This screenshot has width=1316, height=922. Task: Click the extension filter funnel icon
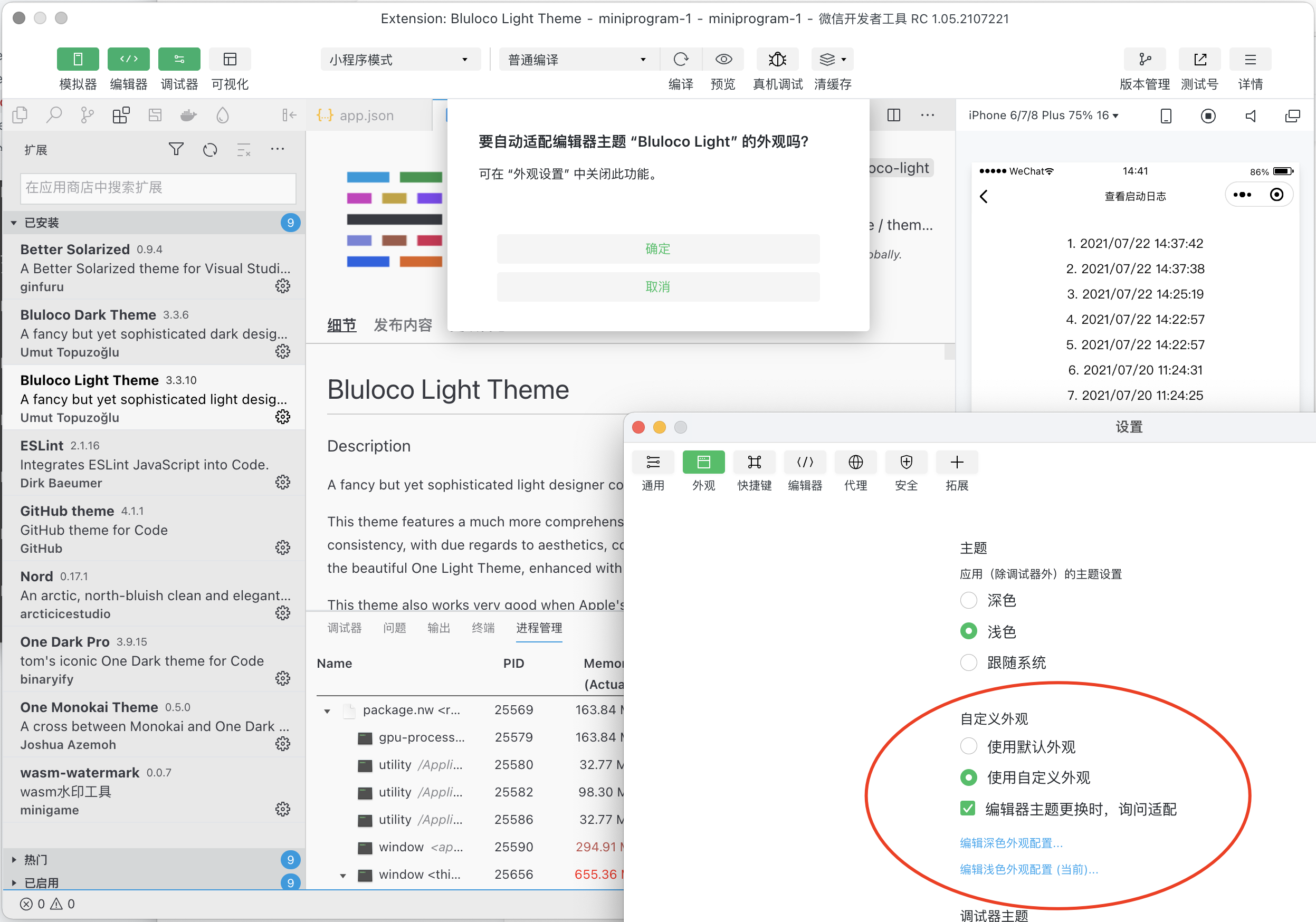(x=176, y=150)
